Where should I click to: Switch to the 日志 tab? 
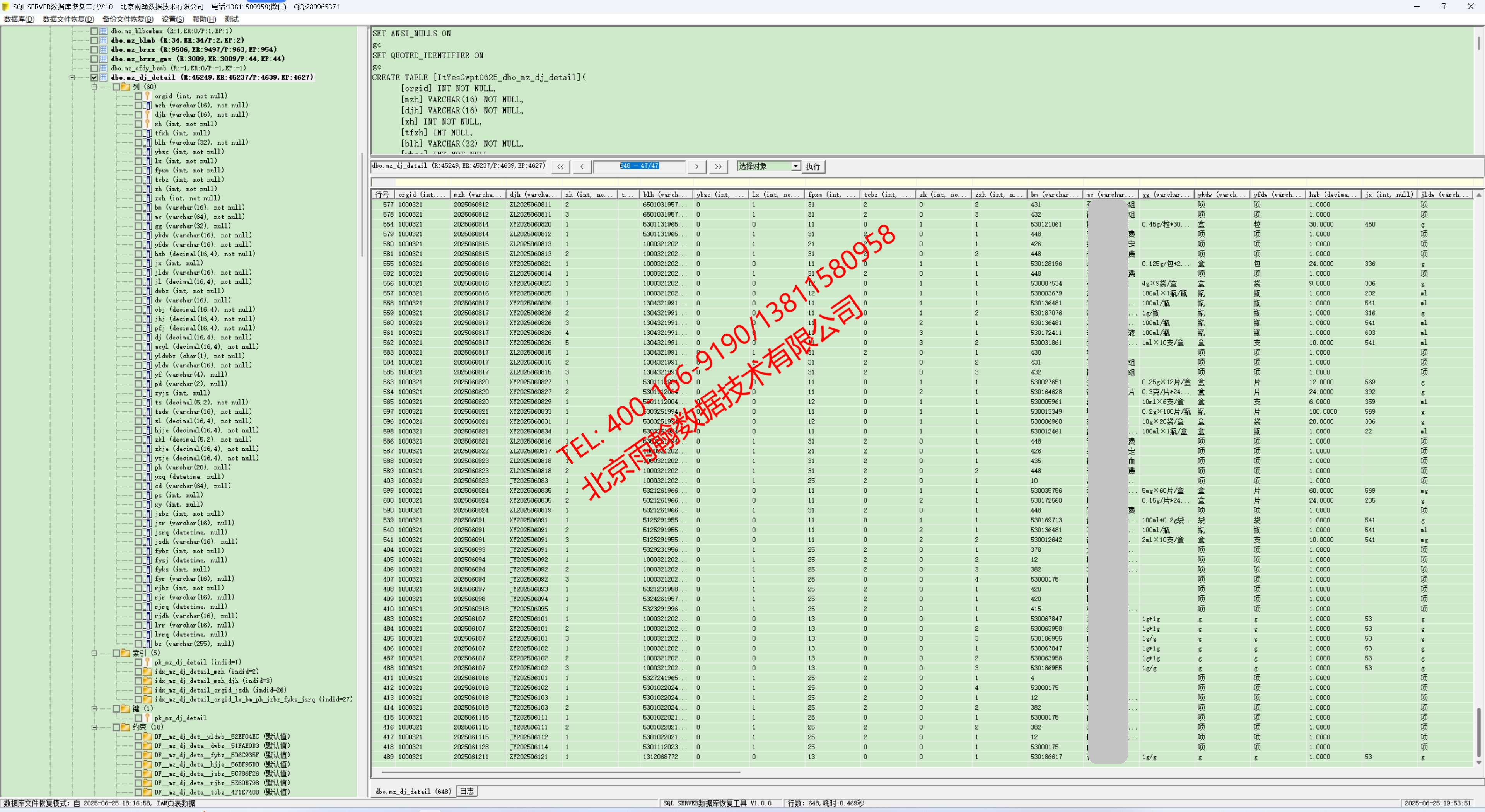pos(467,791)
